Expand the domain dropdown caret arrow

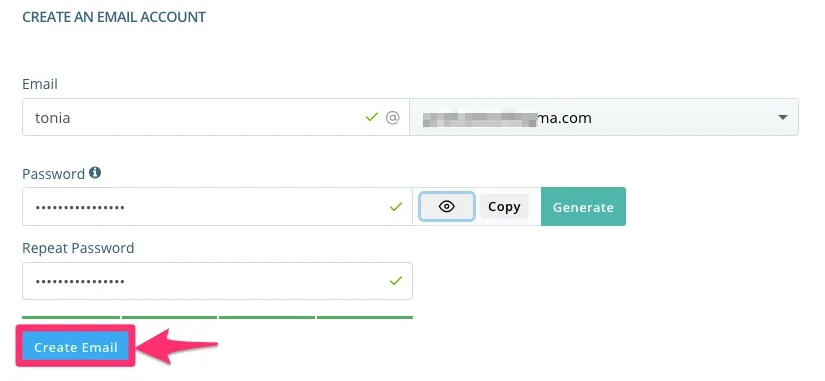(x=783, y=117)
